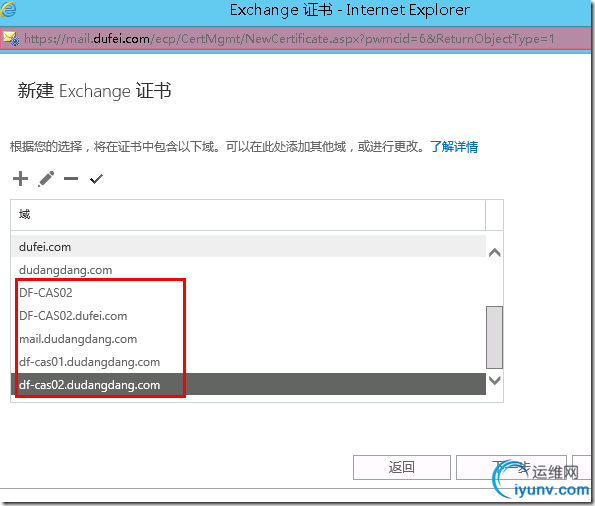Select the dudangdang.com row
This screenshot has height=506, width=595.
(x=248, y=270)
